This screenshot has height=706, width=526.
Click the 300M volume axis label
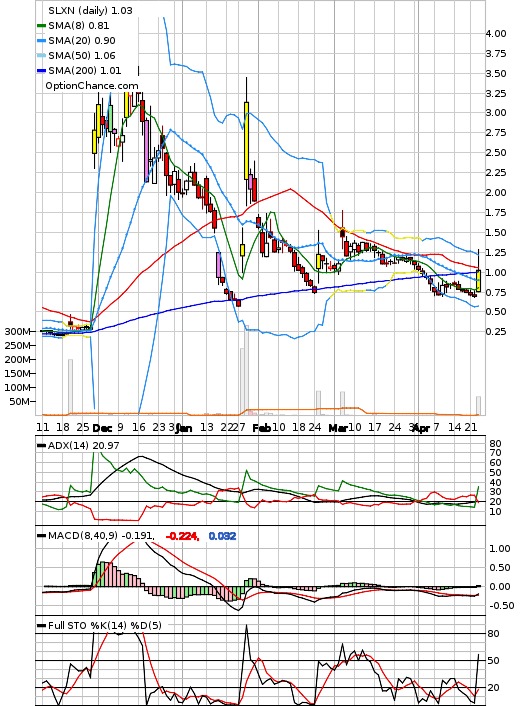point(17,331)
